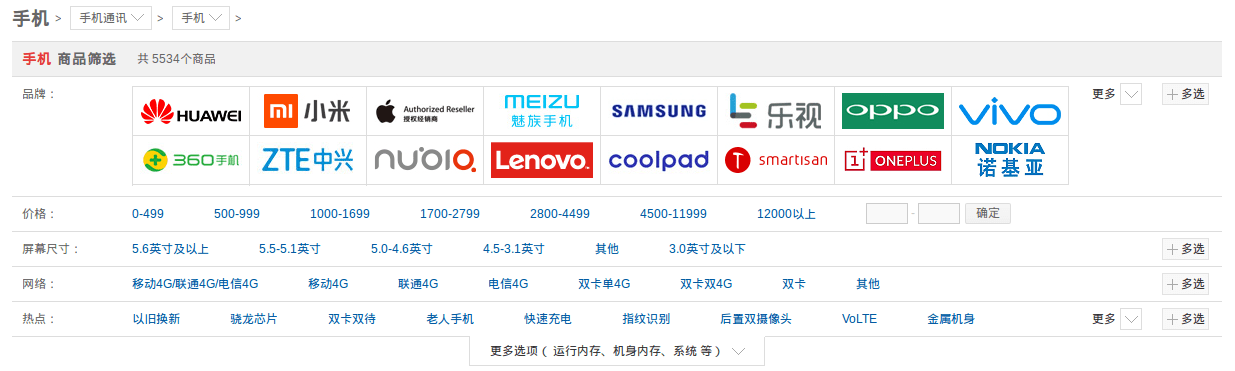Select screen size 3.0英寸及以下
This screenshot has height=371, width=1235.
(707, 249)
